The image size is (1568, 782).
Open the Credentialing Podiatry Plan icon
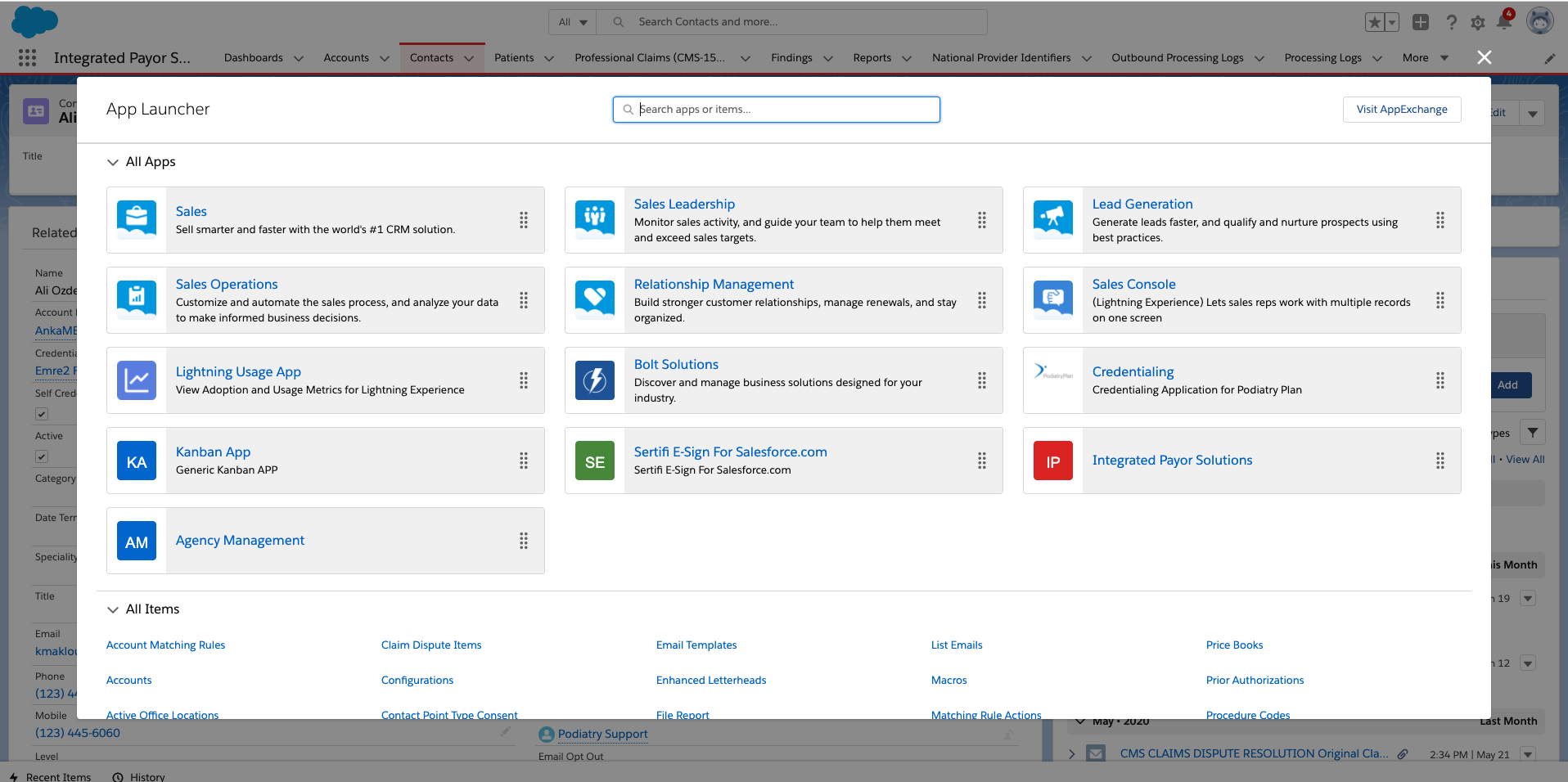[1053, 372]
